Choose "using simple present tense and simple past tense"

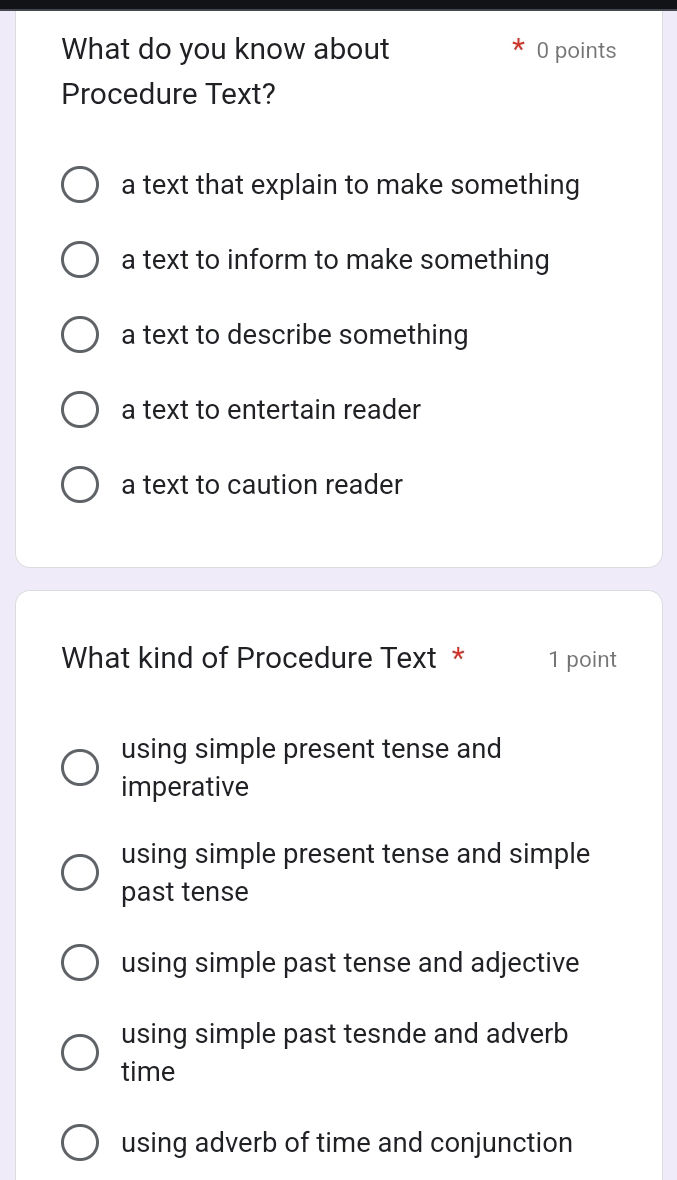click(80, 872)
